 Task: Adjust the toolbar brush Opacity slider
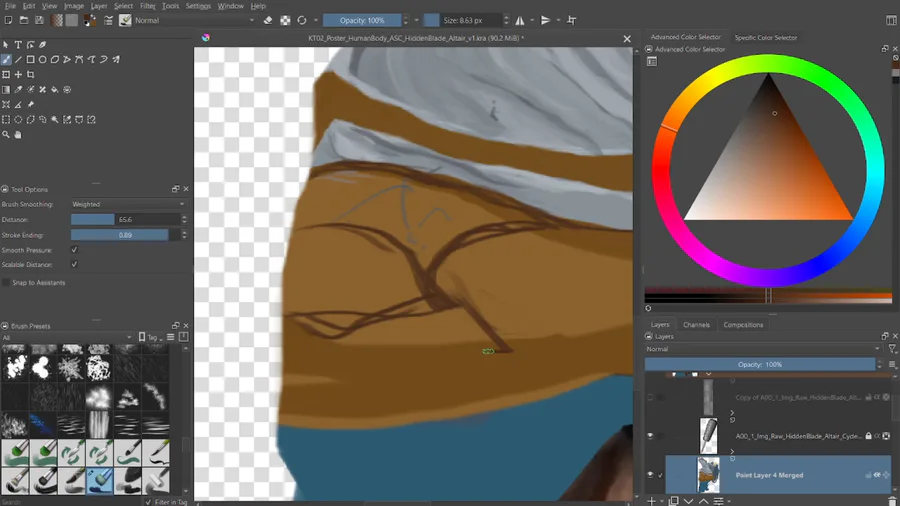[362, 20]
